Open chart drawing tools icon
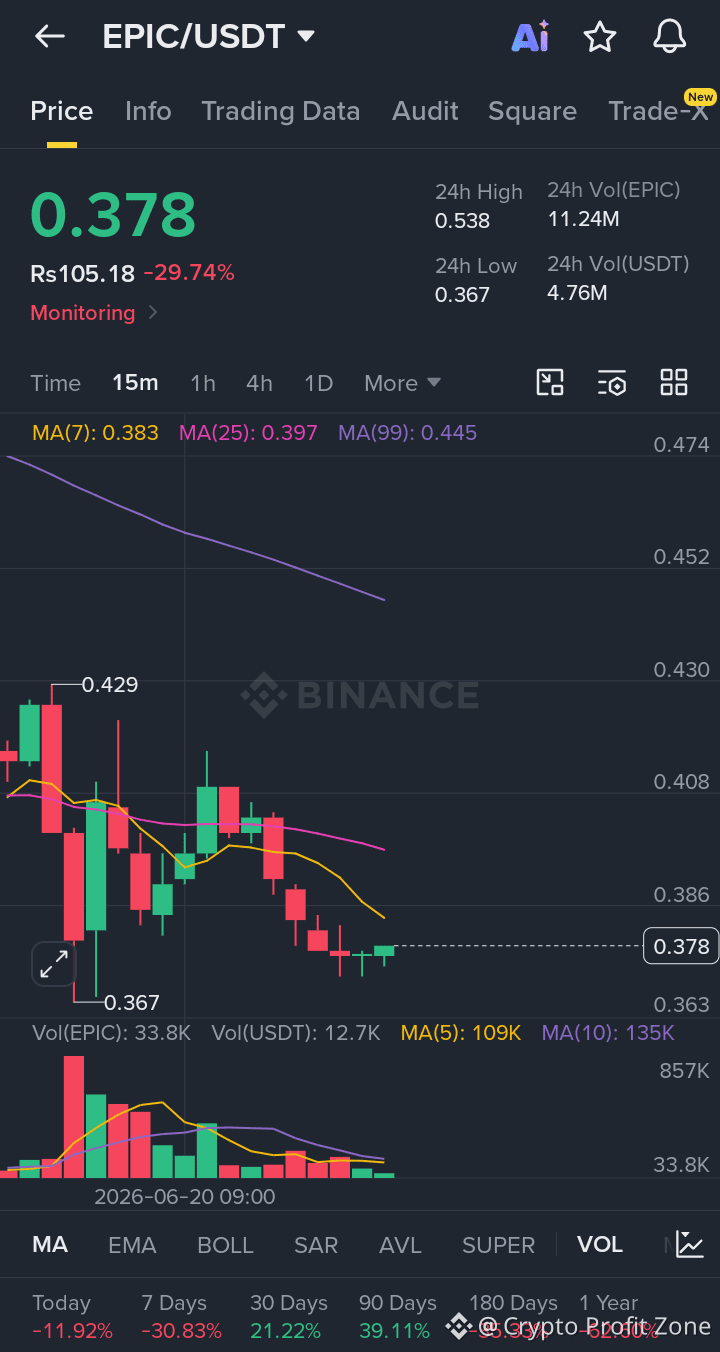The width and height of the screenshot is (720, 1352). click(x=550, y=383)
